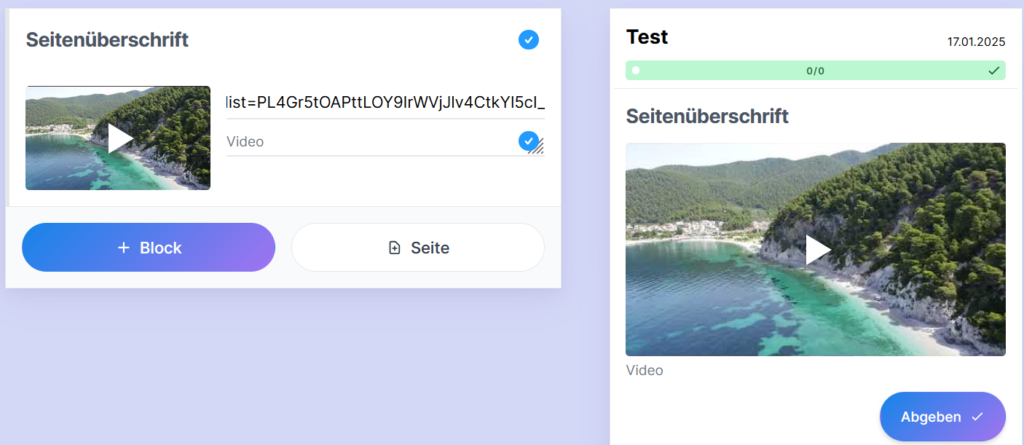Click the checkmark icon inside the Abgeben button
The width and height of the screenshot is (1024, 445).
(977, 417)
